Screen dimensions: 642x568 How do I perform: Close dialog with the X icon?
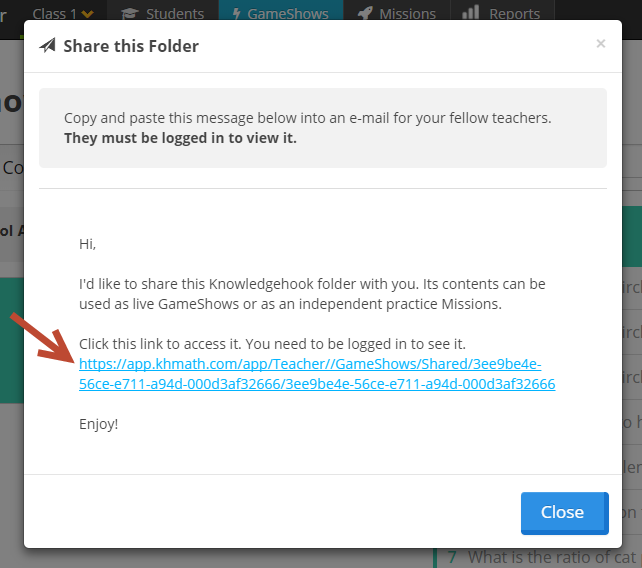[600, 43]
